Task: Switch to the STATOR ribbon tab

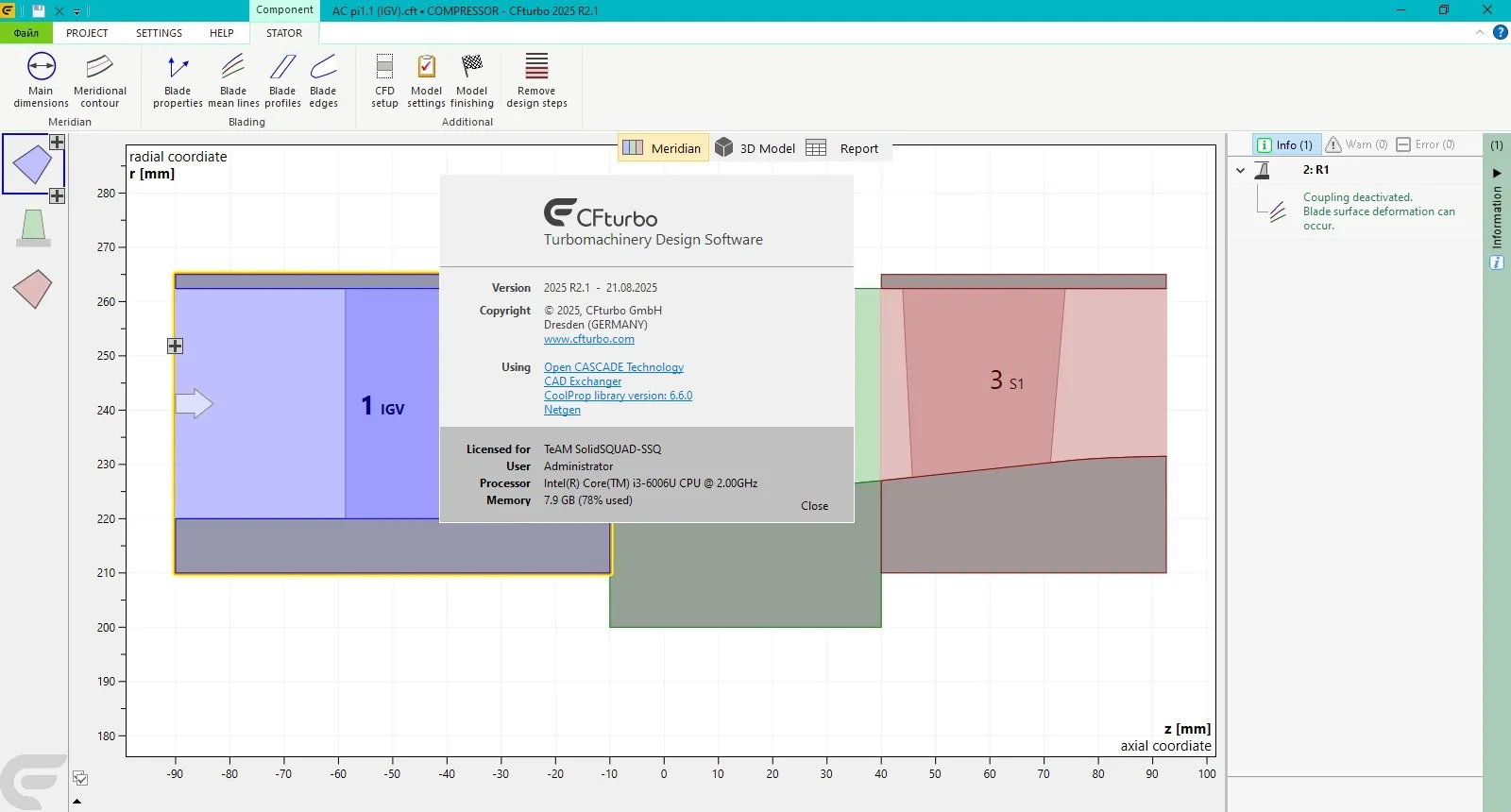Action: [284, 33]
